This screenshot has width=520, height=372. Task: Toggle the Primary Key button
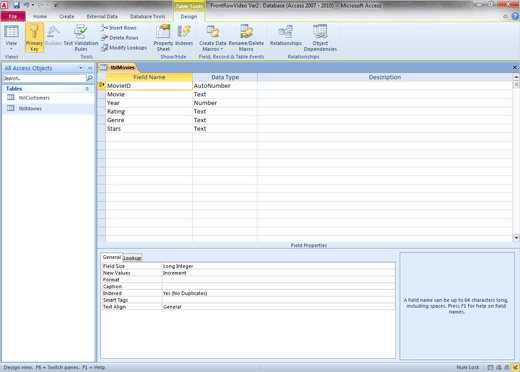pyautogui.click(x=34, y=37)
